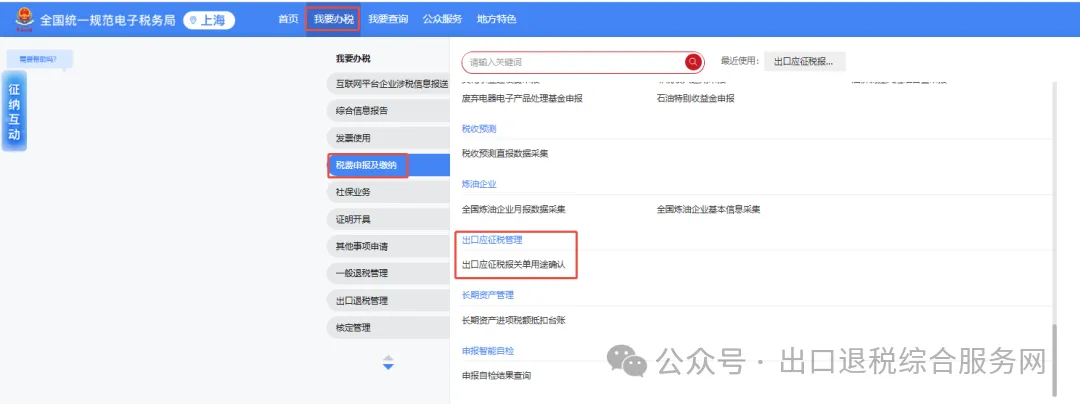Click the 出口应征税管理 section heading
The height and width of the screenshot is (404, 1080).
point(492,240)
